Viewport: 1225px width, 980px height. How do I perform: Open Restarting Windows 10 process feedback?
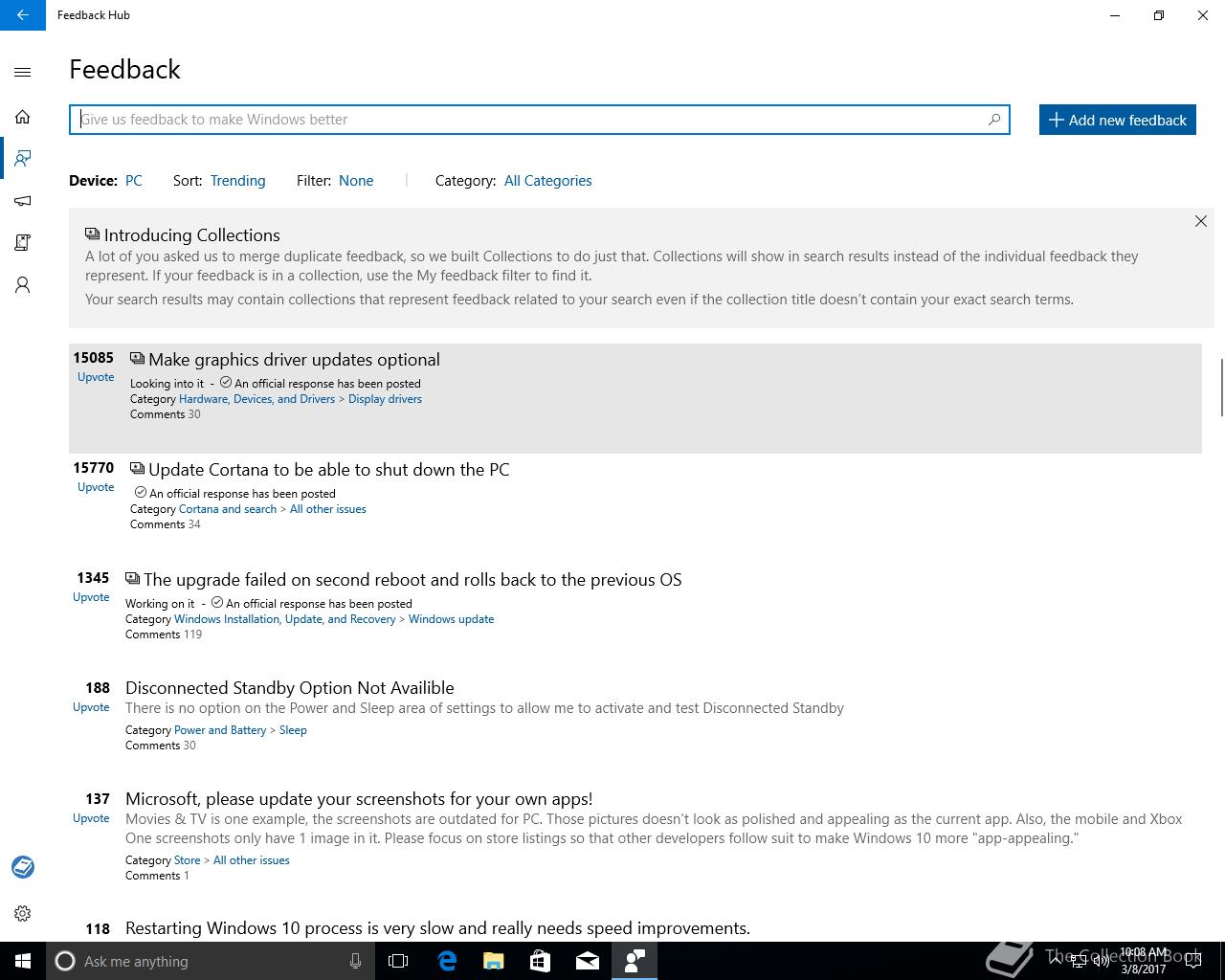coord(437,928)
